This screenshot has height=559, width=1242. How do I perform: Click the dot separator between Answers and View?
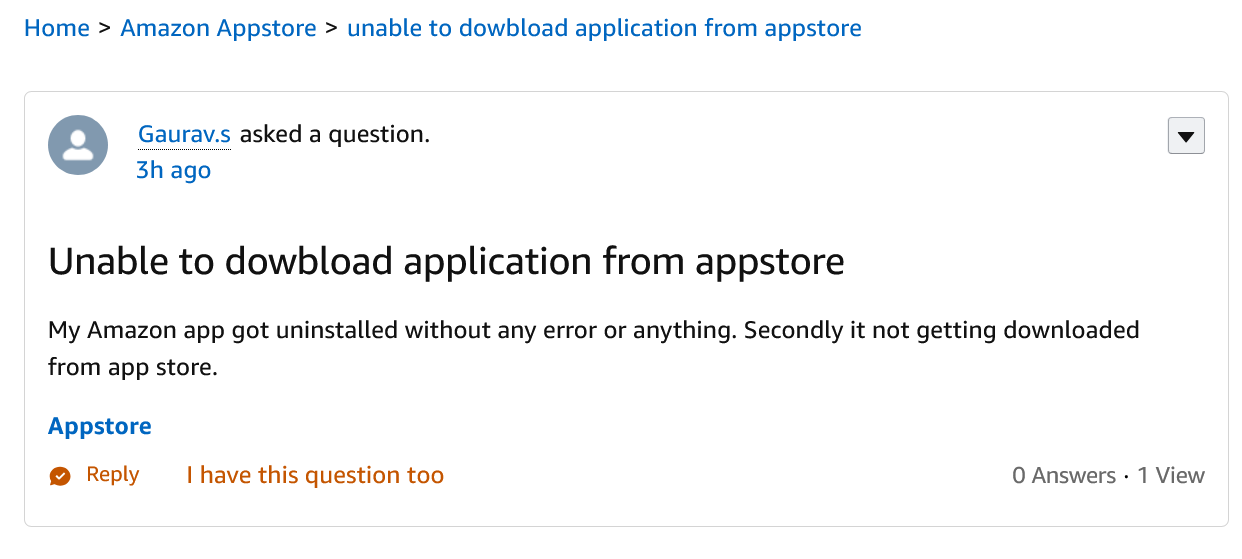(1127, 476)
